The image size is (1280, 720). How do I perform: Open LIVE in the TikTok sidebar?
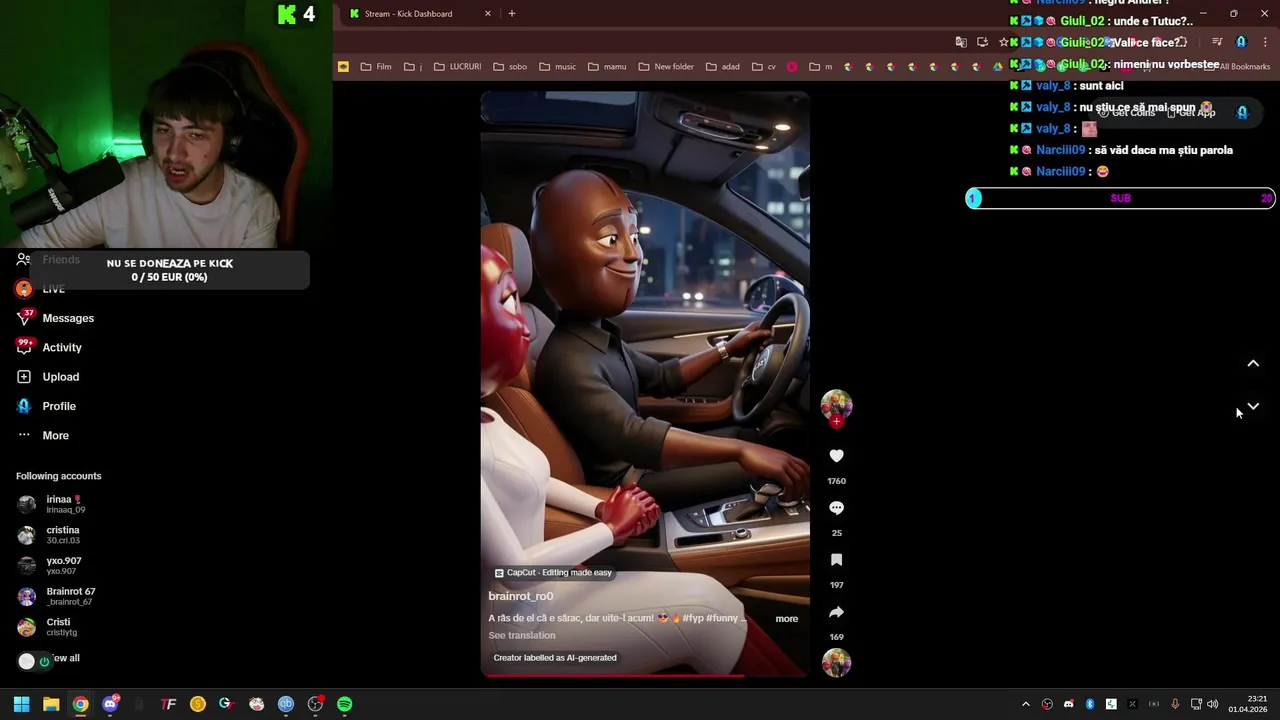point(54,289)
